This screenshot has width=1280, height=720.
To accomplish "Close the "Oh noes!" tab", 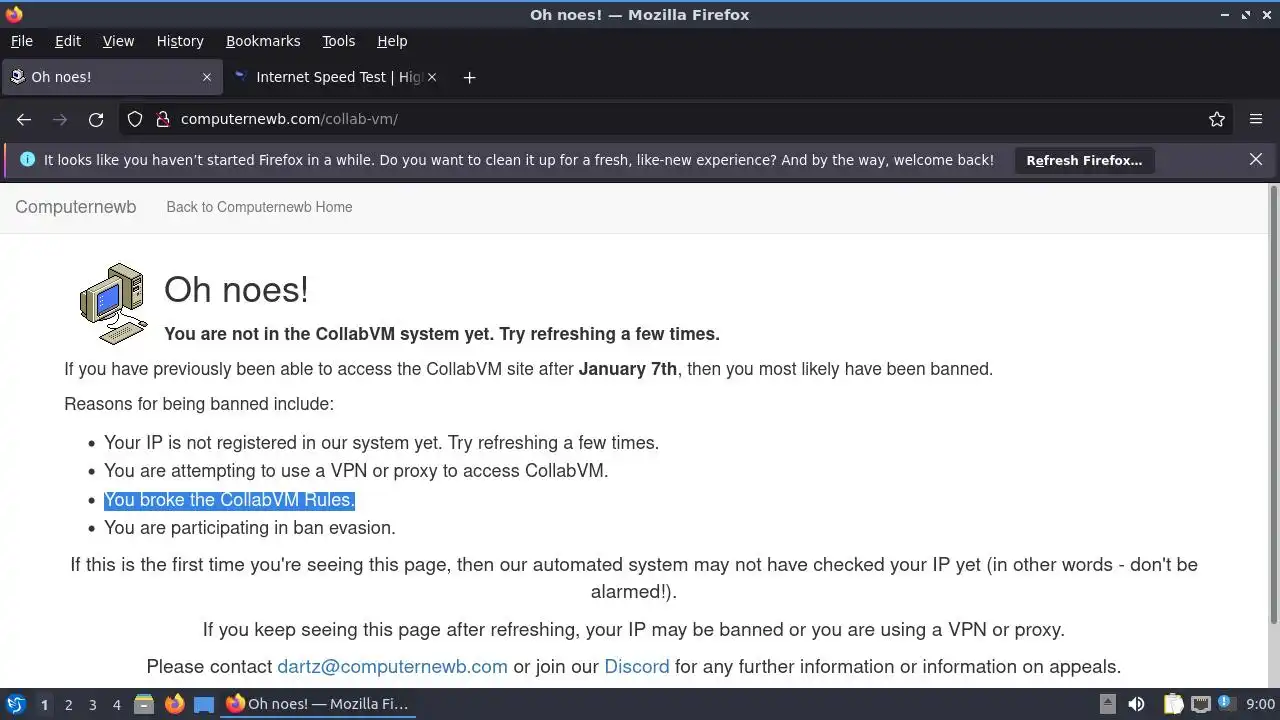I will 207,77.
